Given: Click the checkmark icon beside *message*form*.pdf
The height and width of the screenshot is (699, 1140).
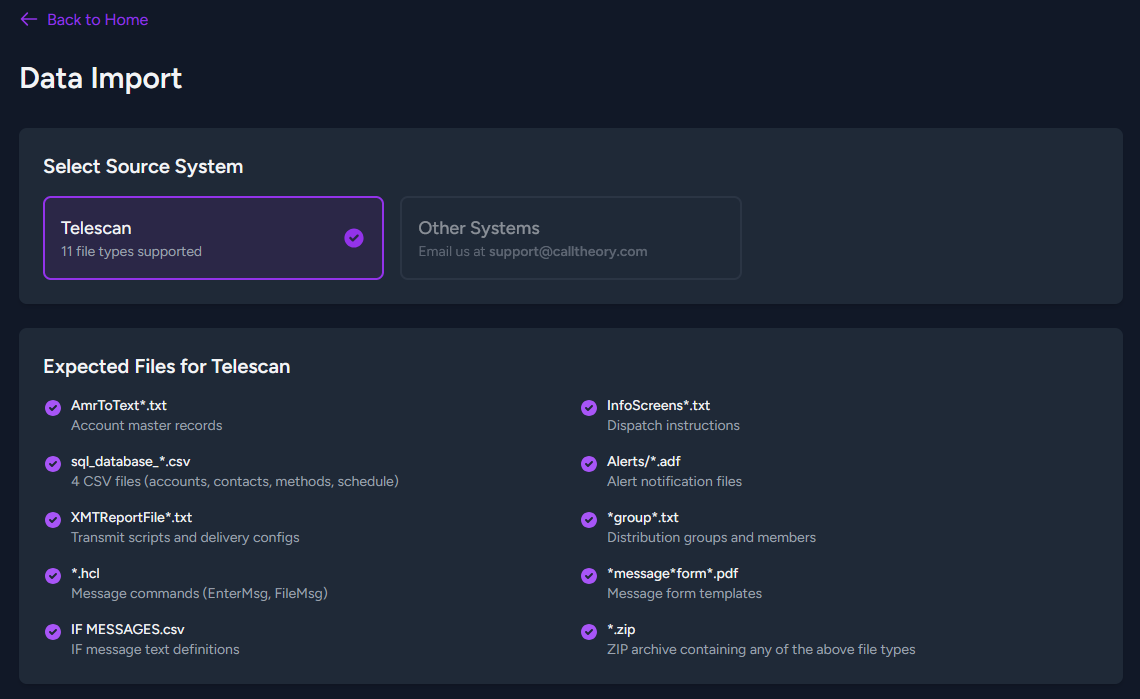Looking at the screenshot, I should tap(589, 575).
